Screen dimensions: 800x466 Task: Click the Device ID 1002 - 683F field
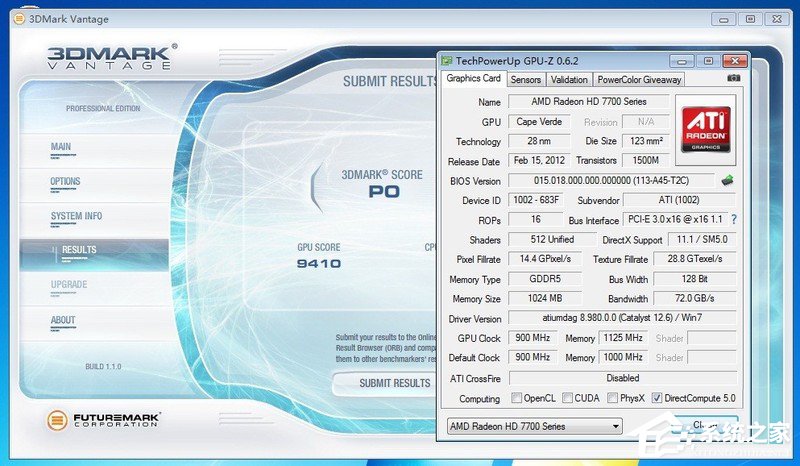point(536,200)
